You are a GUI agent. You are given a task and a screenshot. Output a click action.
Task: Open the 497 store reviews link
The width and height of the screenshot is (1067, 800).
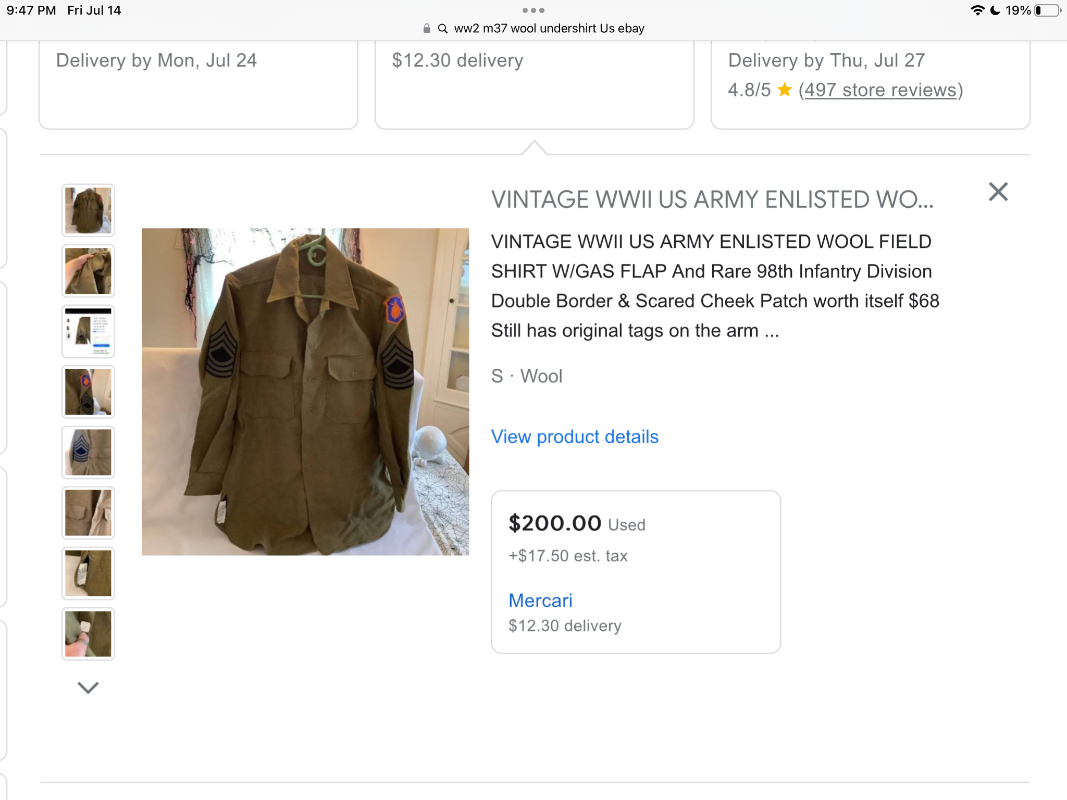880,89
